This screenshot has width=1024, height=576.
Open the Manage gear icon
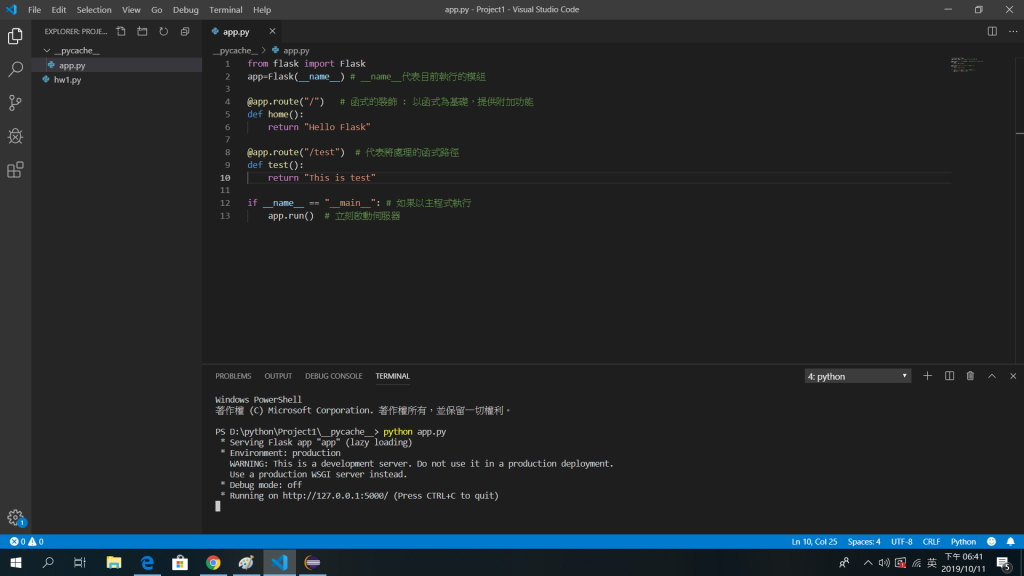click(x=15, y=518)
